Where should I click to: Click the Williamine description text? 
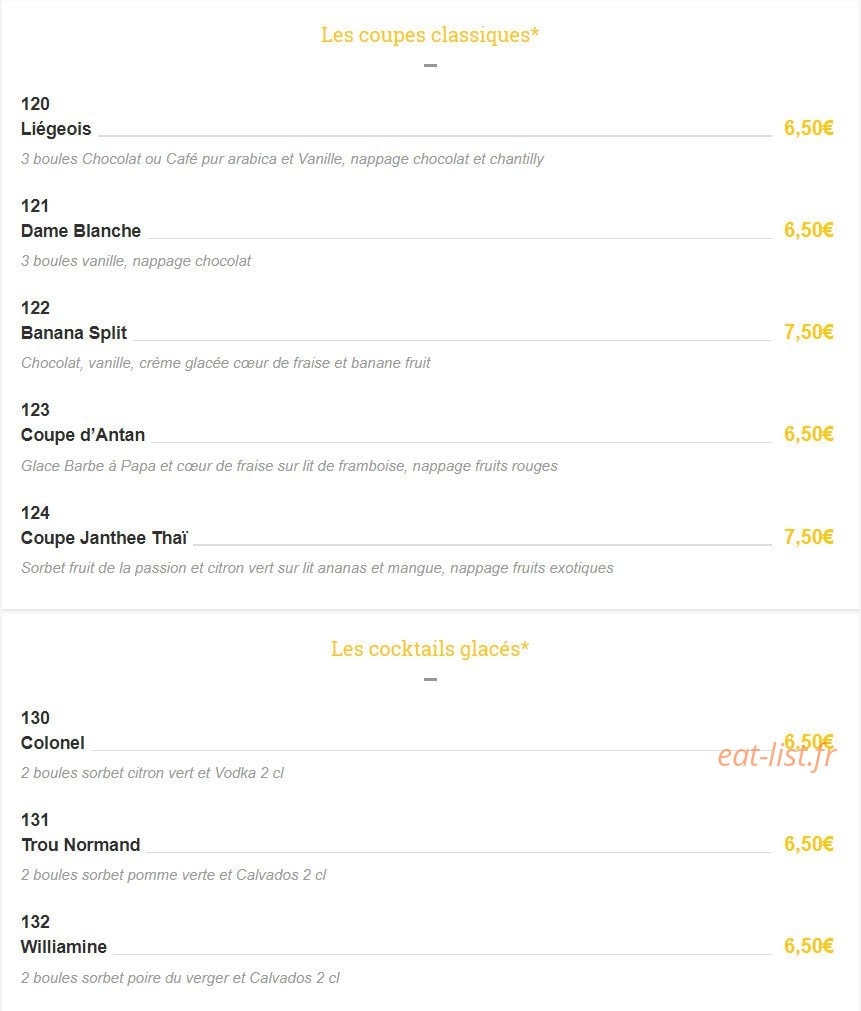pyautogui.click(x=180, y=977)
